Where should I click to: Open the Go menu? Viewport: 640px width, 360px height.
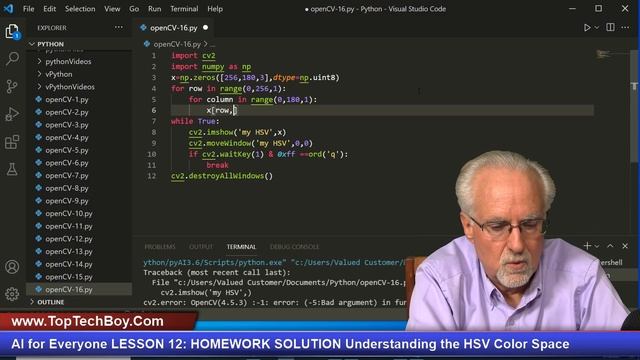coord(134,9)
